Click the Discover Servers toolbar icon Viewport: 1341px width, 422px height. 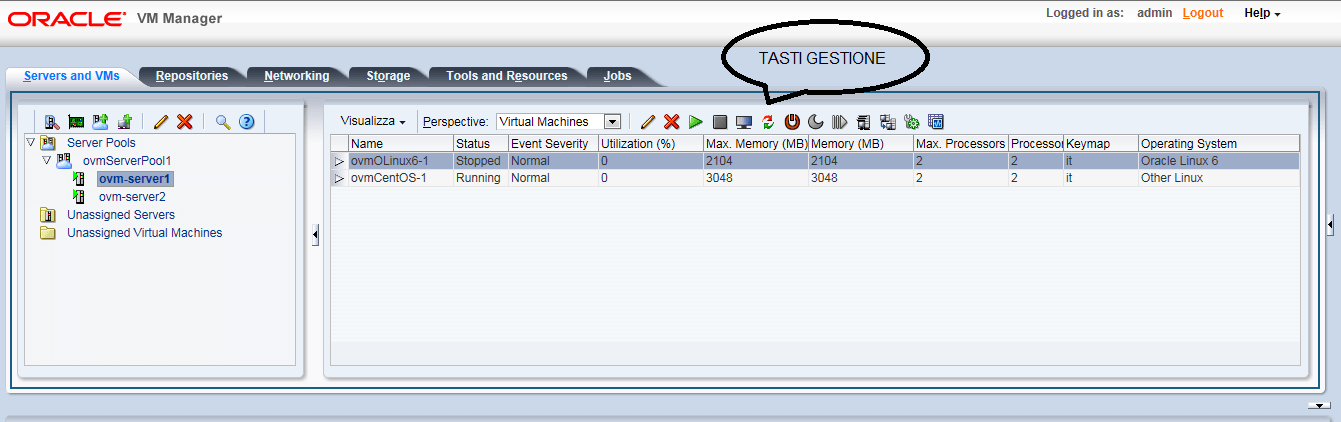click(x=52, y=122)
